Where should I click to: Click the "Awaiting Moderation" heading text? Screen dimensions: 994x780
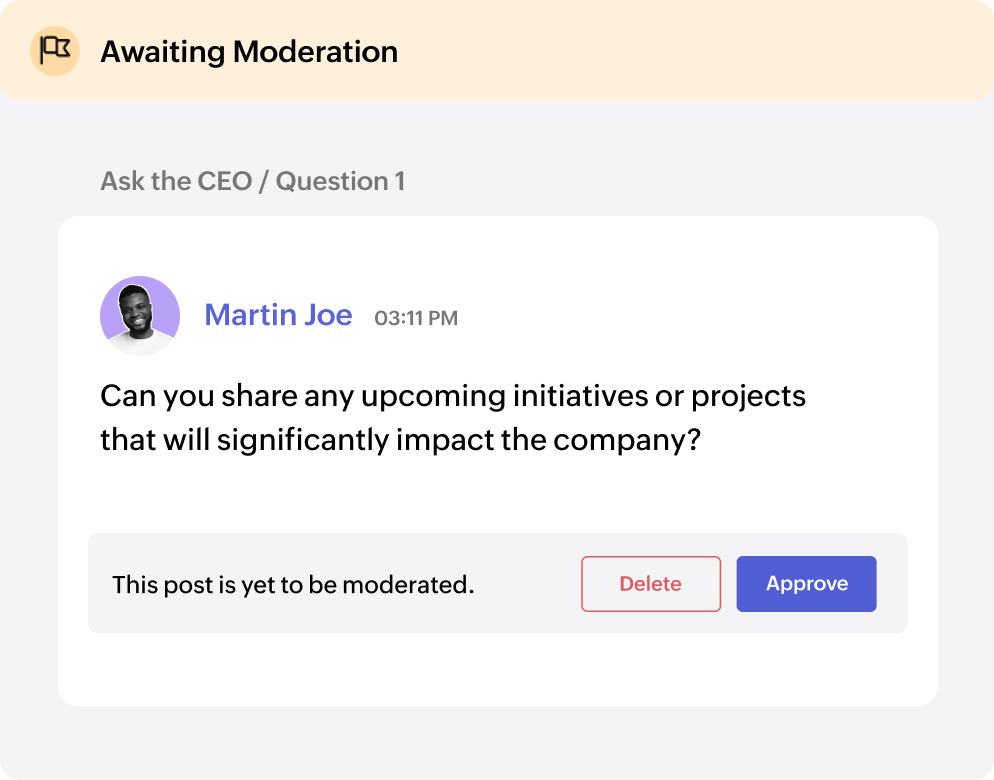[x=249, y=51]
